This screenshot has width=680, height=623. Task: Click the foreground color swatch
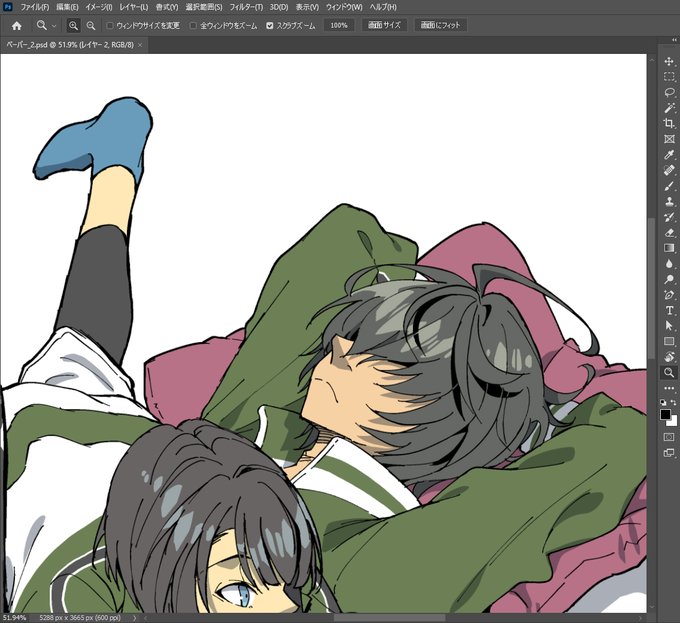(665, 414)
